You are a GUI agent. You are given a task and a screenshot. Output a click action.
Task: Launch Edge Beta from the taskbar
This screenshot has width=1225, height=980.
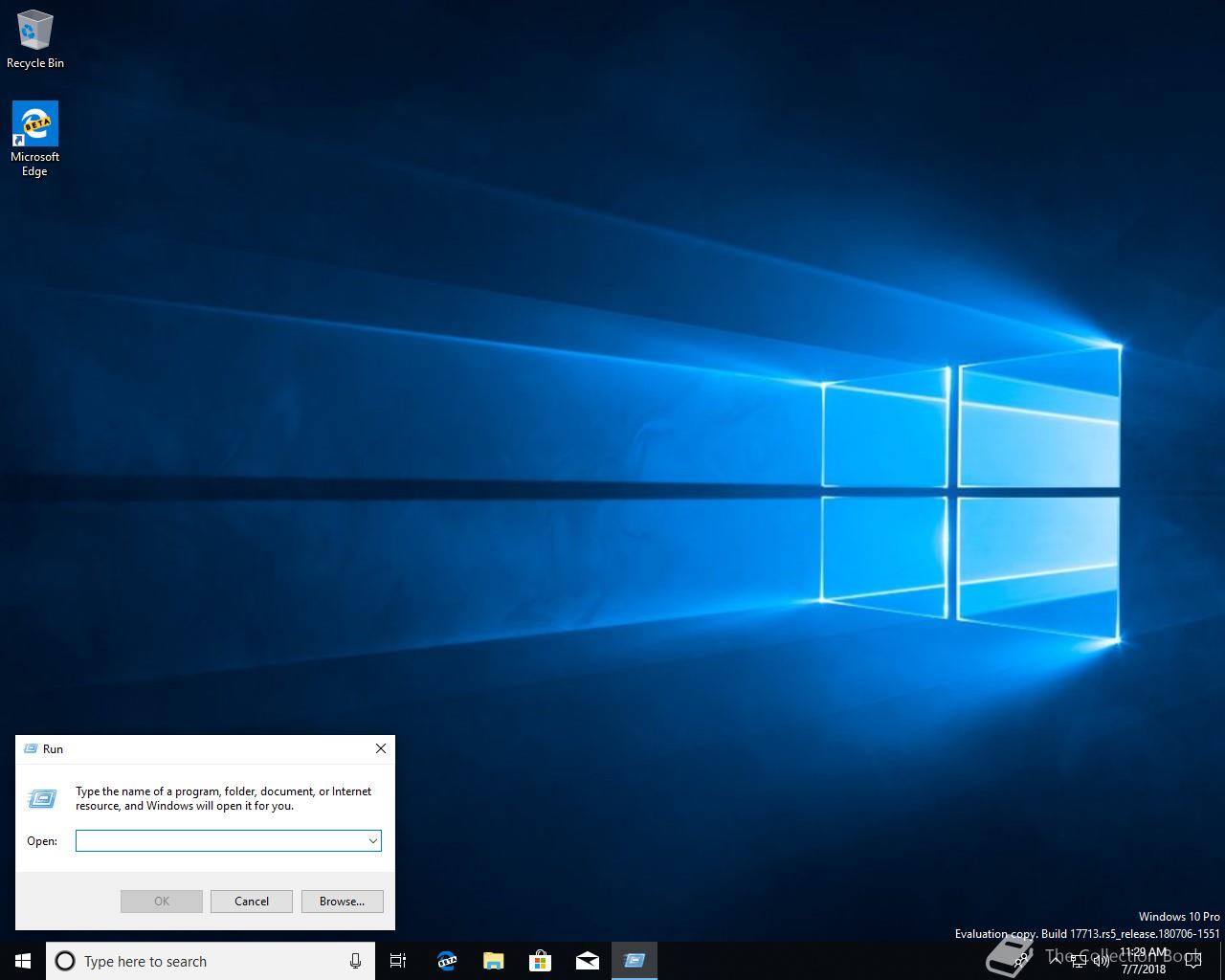[446, 961]
